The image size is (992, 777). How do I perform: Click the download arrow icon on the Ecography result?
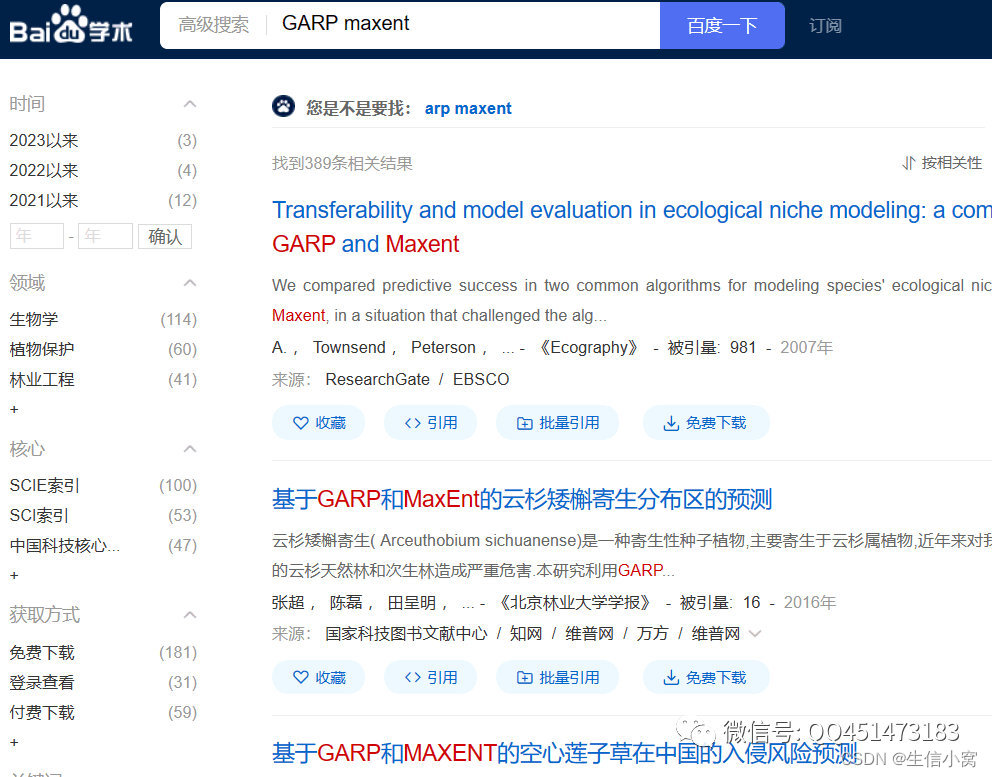[671, 423]
